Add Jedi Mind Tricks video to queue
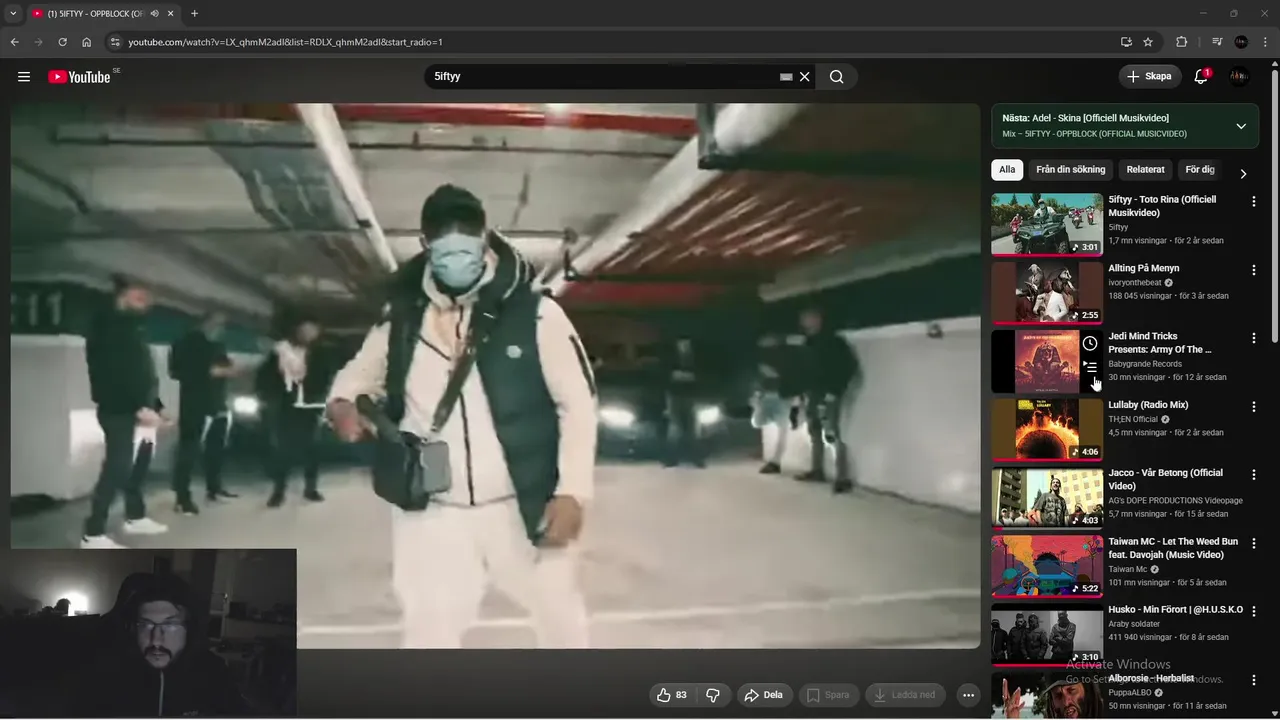 (x=1090, y=368)
